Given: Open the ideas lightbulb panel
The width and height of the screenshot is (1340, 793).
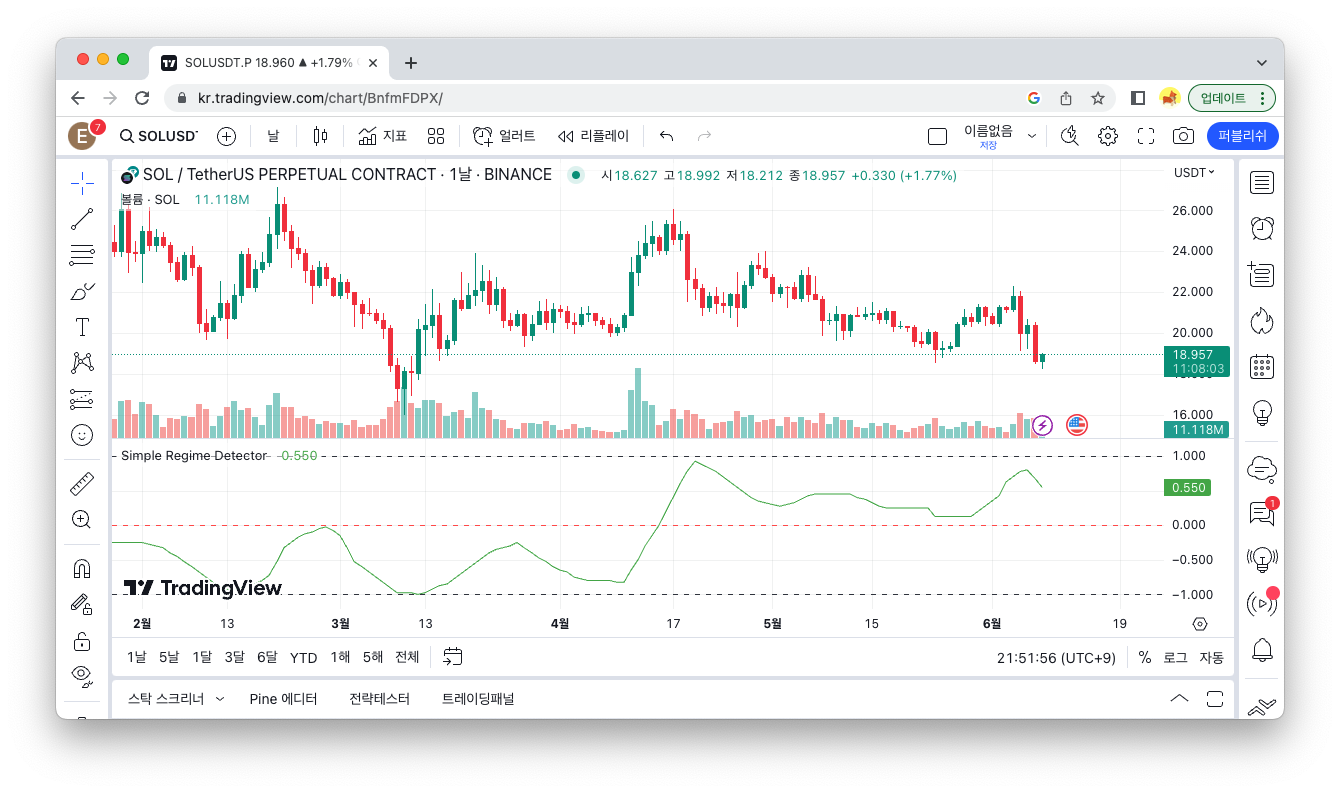Looking at the screenshot, I should 1262,412.
